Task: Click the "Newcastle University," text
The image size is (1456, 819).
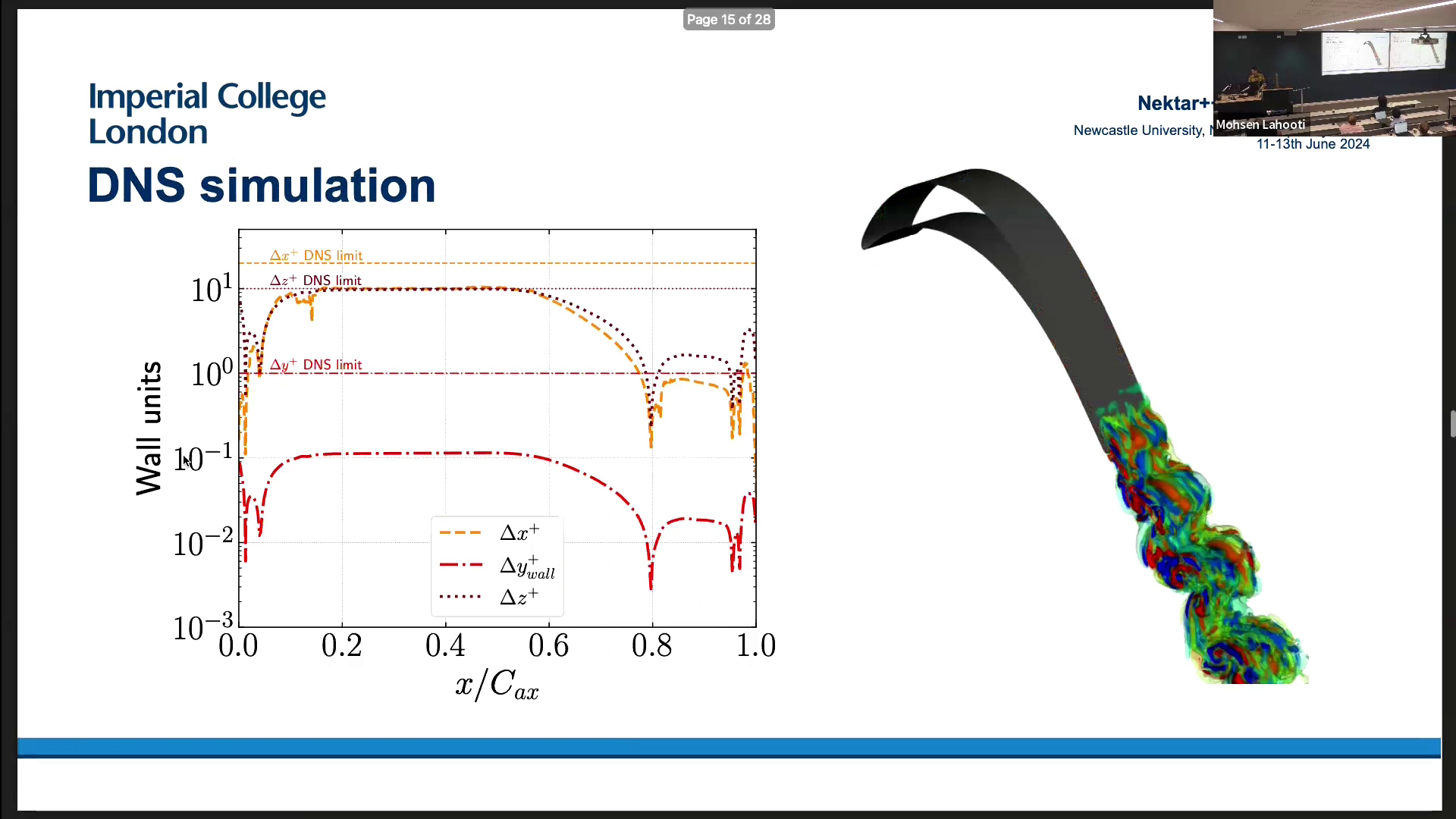Action: pos(1138,130)
